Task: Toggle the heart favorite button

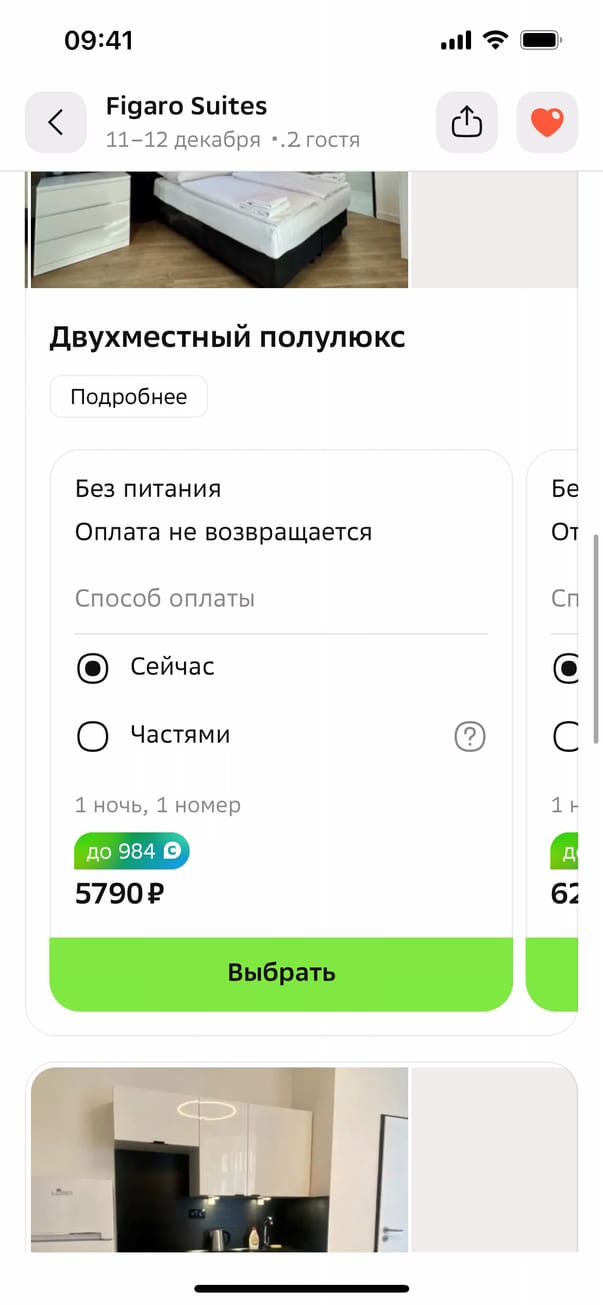Action: point(547,122)
